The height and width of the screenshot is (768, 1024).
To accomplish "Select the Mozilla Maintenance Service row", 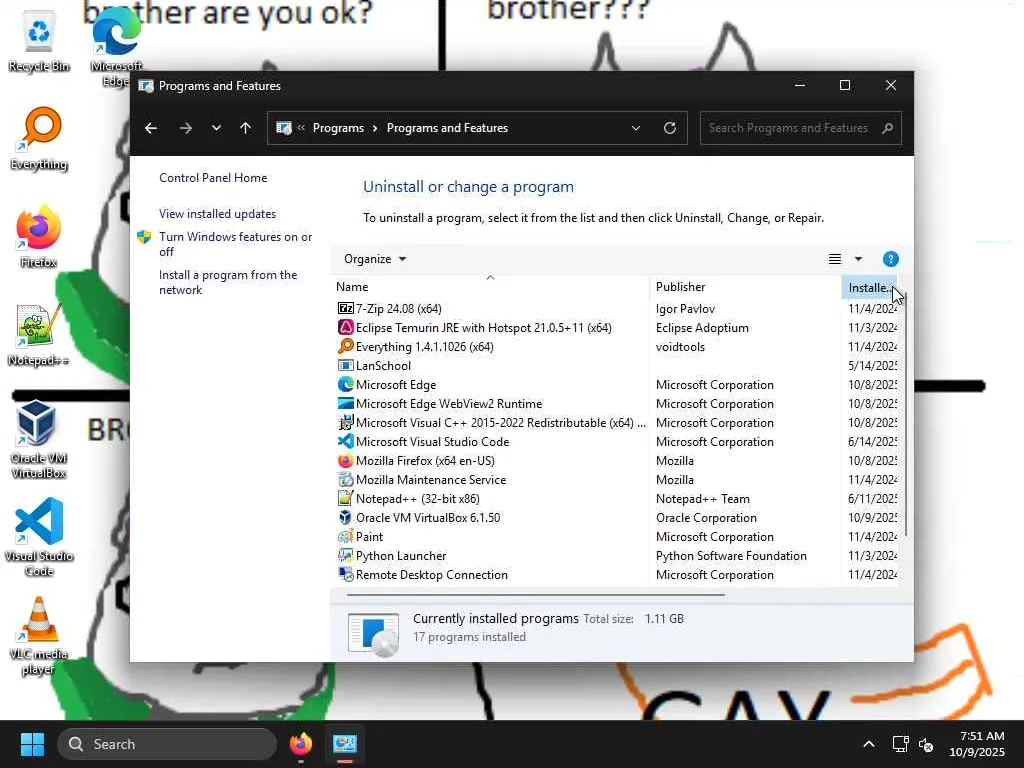I will [x=614, y=479].
